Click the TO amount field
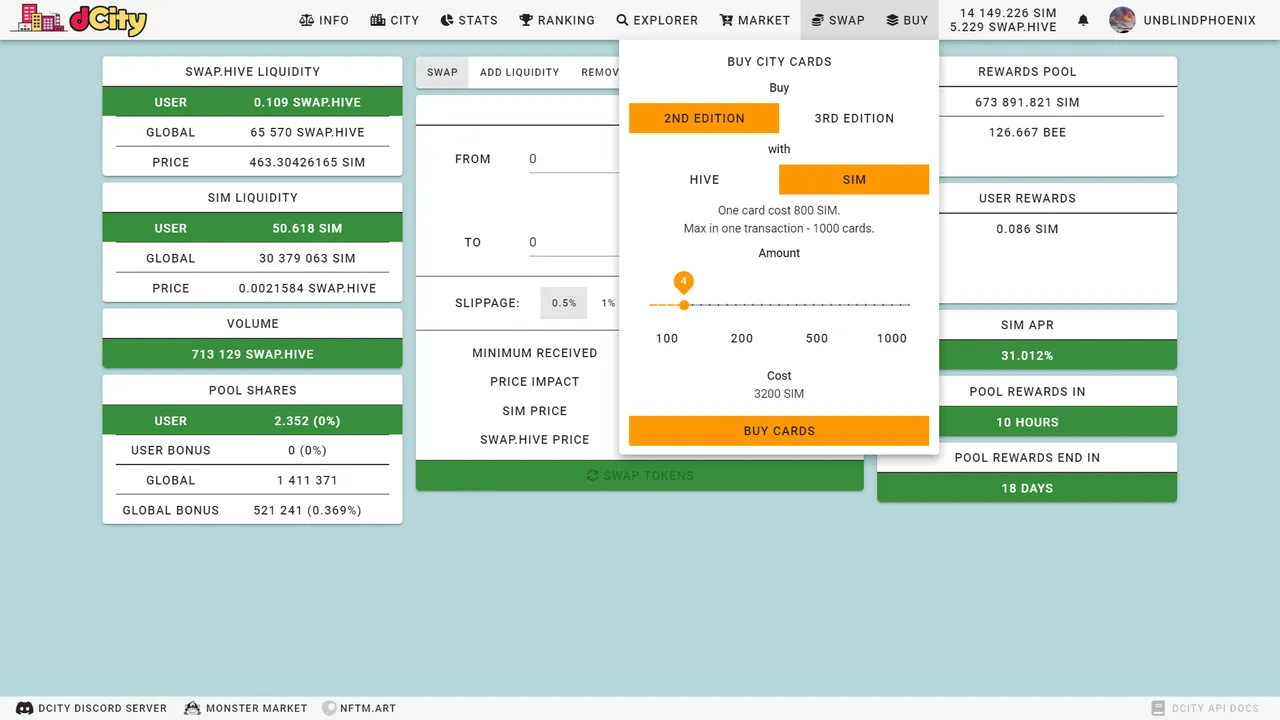The image size is (1280, 720). point(574,242)
